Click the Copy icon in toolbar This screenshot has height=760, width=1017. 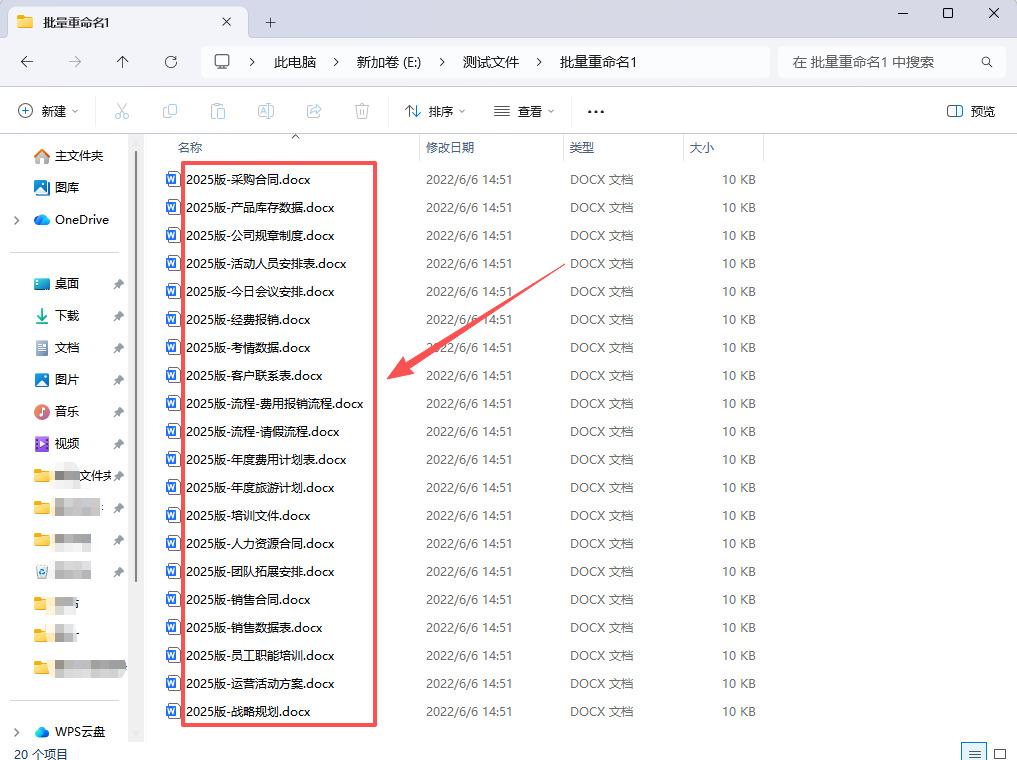point(170,112)
